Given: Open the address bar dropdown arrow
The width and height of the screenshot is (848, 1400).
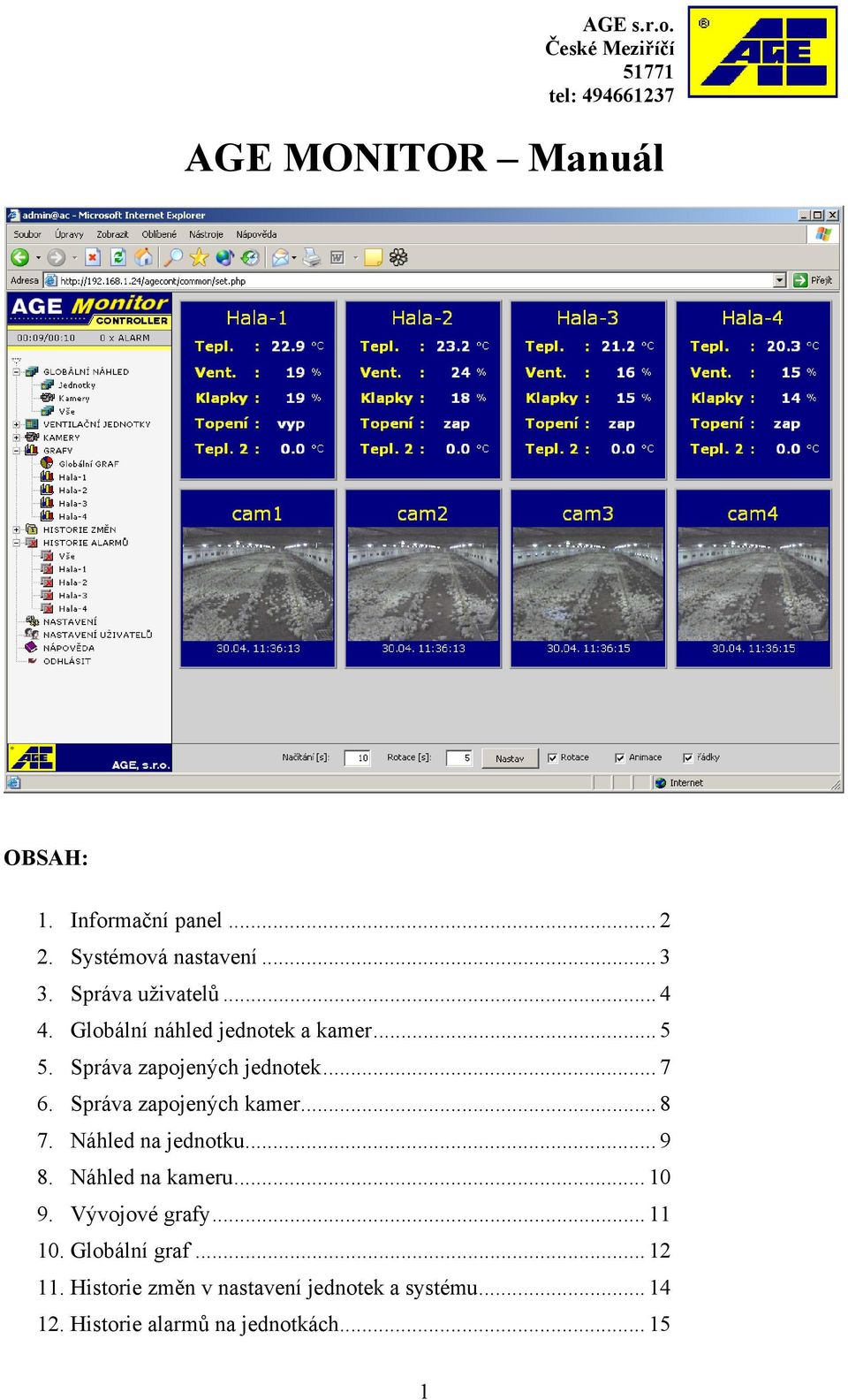Looking at the screenshot, I should click(779, 281).
